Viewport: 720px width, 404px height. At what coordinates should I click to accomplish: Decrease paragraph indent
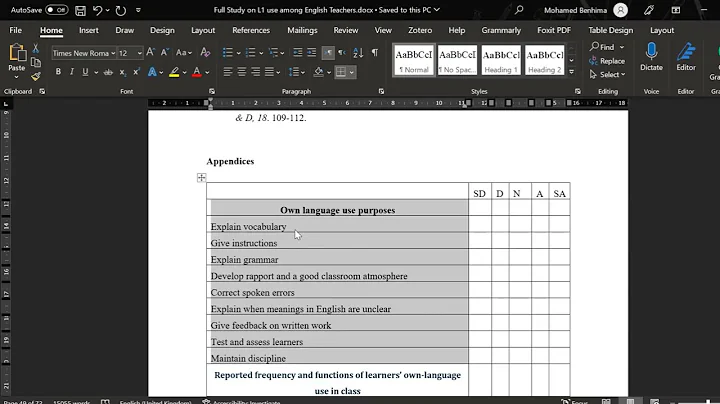(x=298, y=52)
